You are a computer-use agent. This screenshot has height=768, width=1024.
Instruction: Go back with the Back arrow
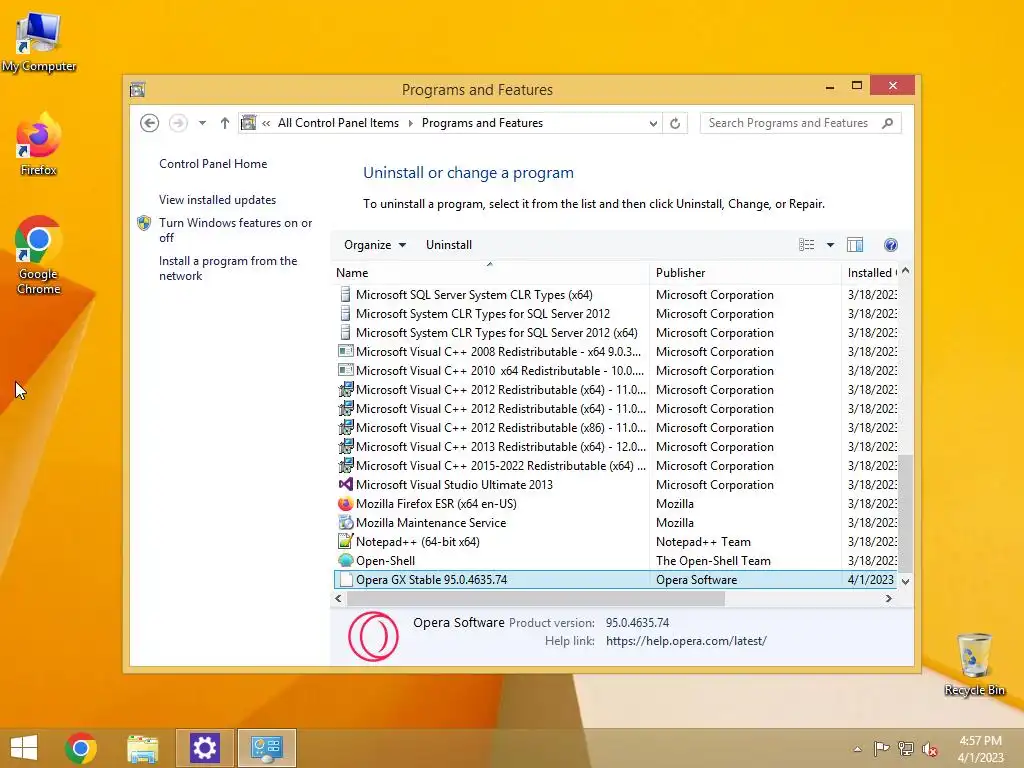pyautogui.click(x=150, y=123)
